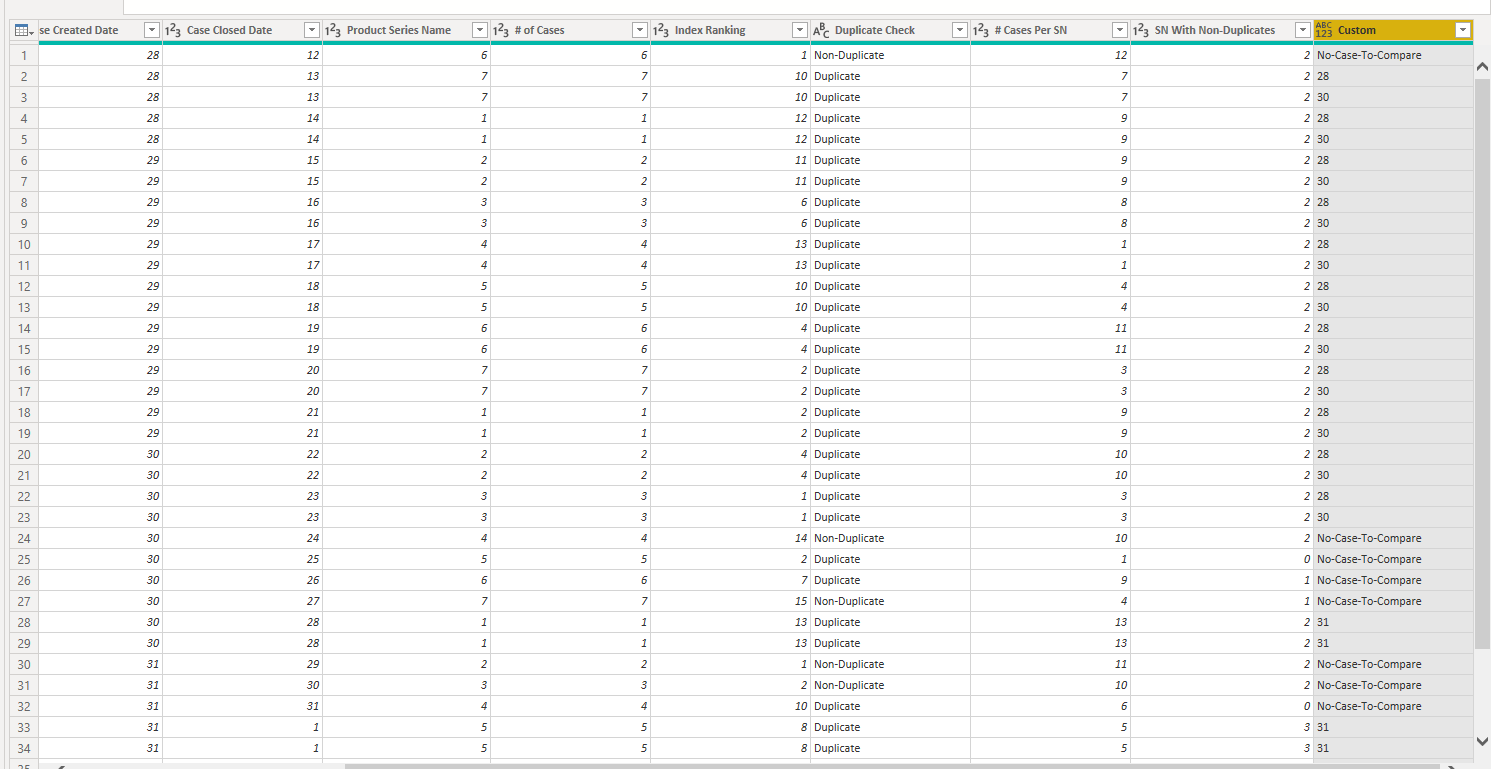
Task: Open the SN With Non-Duplicates filter dropdown
Action: pyautogui.click(x=1302, y=30)
